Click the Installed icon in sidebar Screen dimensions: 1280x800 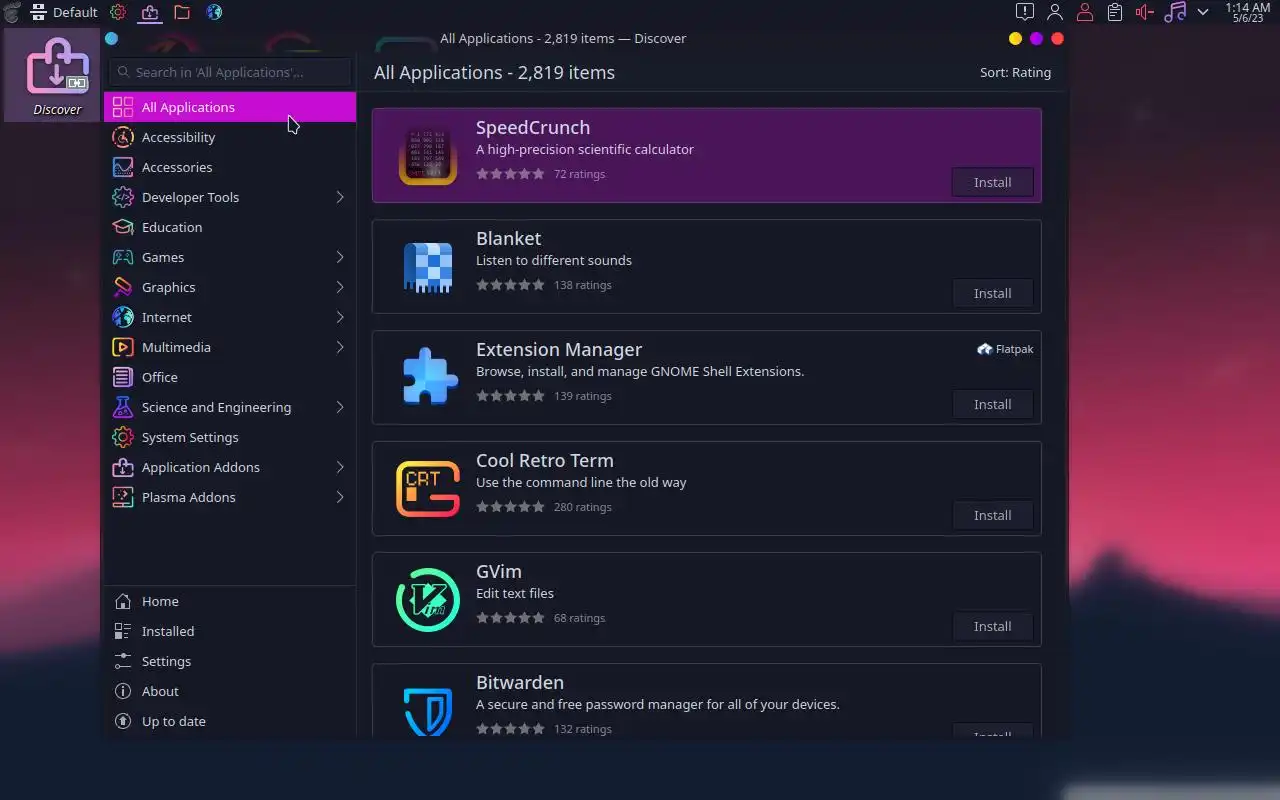[x=123, y=631]
